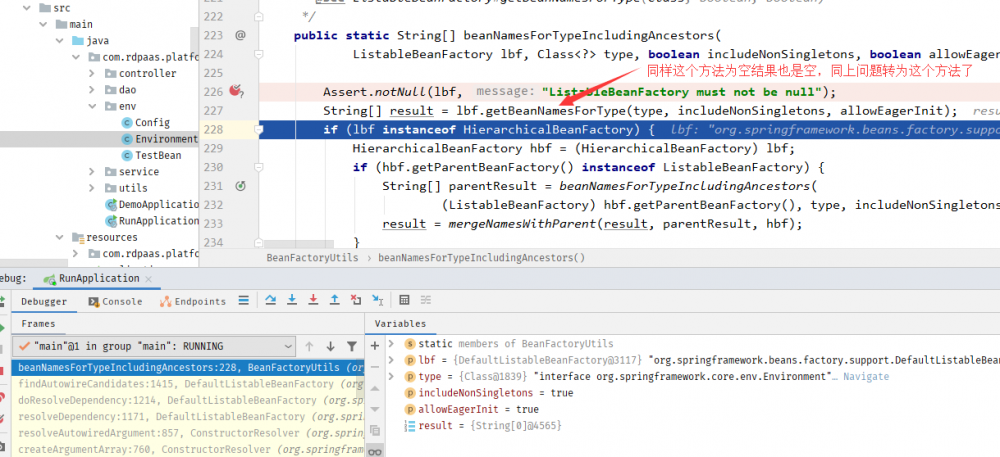Click the Show Execution Point lines icon

pyautogui.click(x=244, y=300)
